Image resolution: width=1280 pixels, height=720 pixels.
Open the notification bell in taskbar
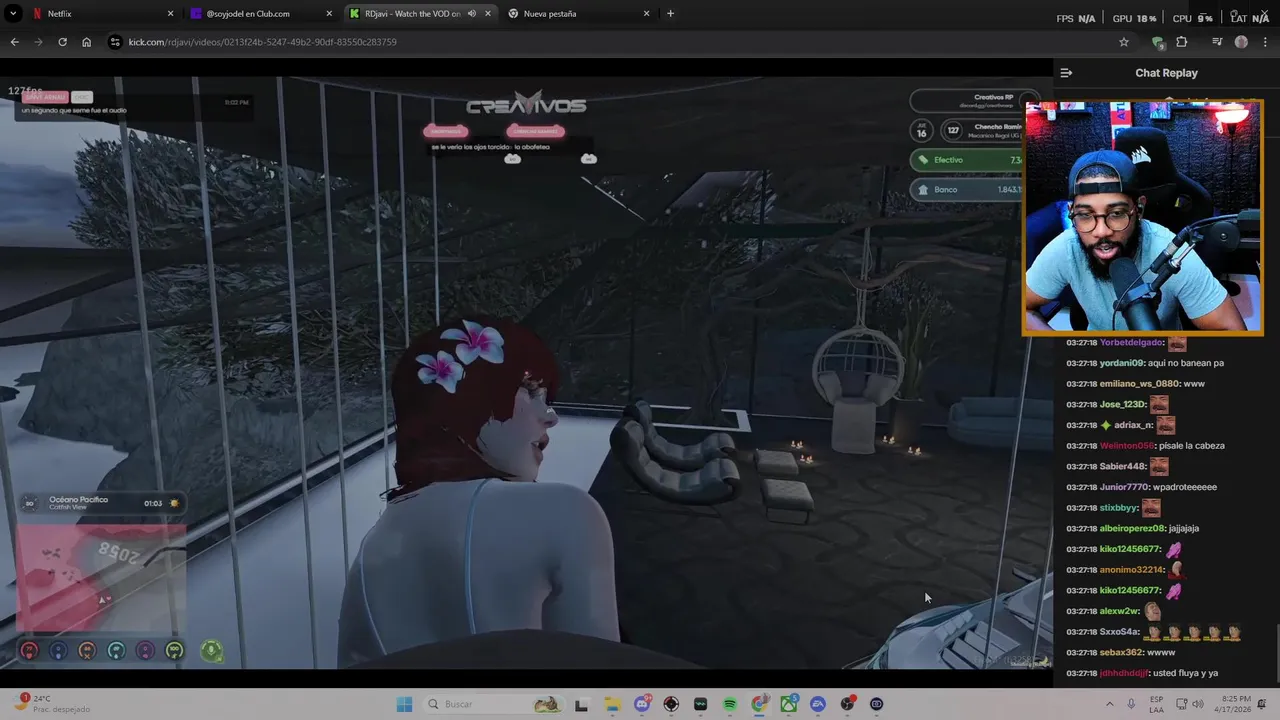[1262, 704]
